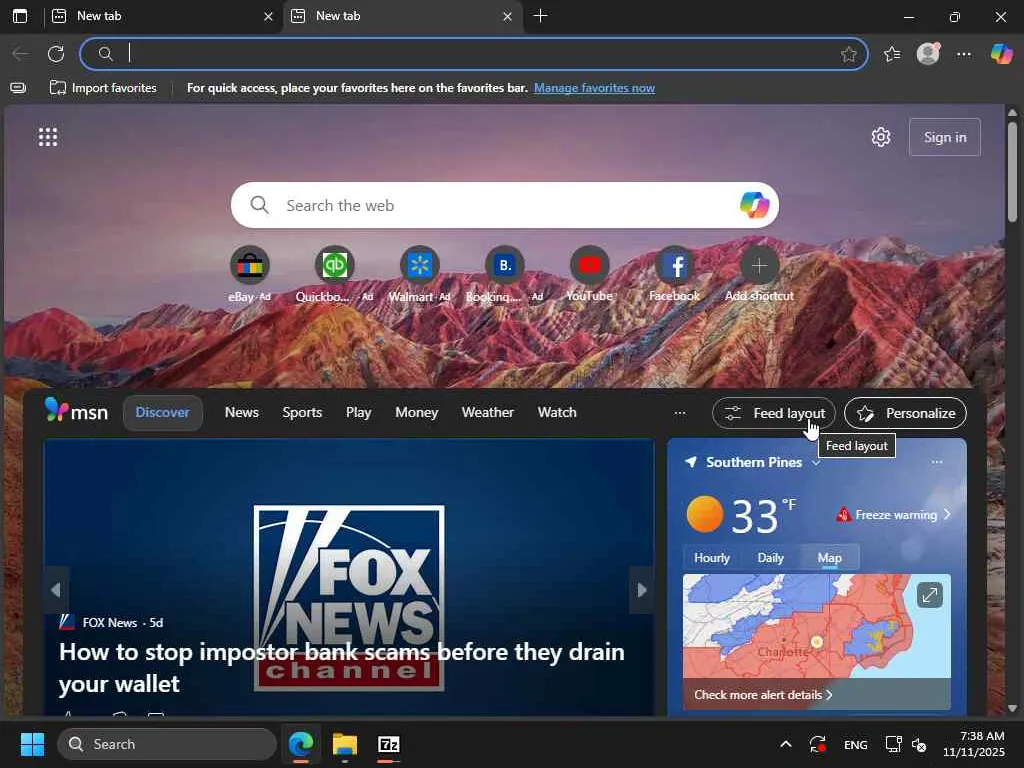The image size is (1024, 768).
Task: Open weather card more options ellipsis
Action: click(x=937, y=462)
